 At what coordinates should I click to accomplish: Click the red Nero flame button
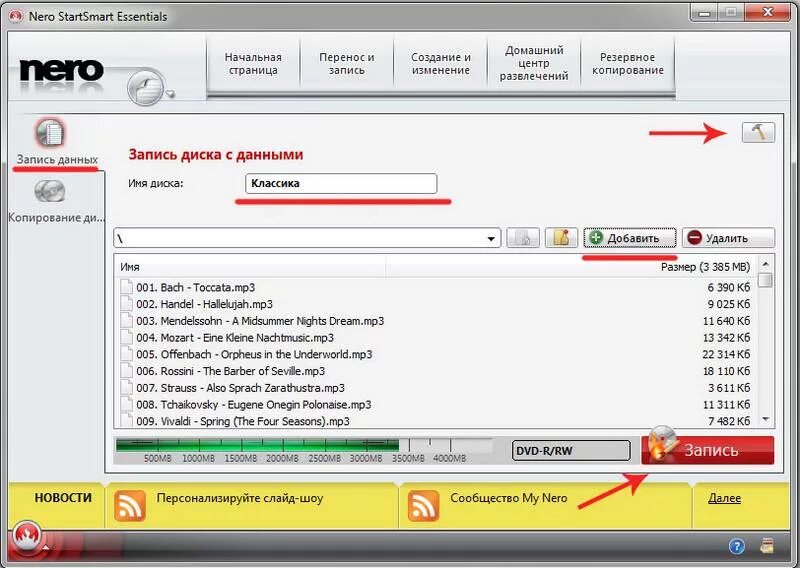pyautogui.click(x=26, y=537)
